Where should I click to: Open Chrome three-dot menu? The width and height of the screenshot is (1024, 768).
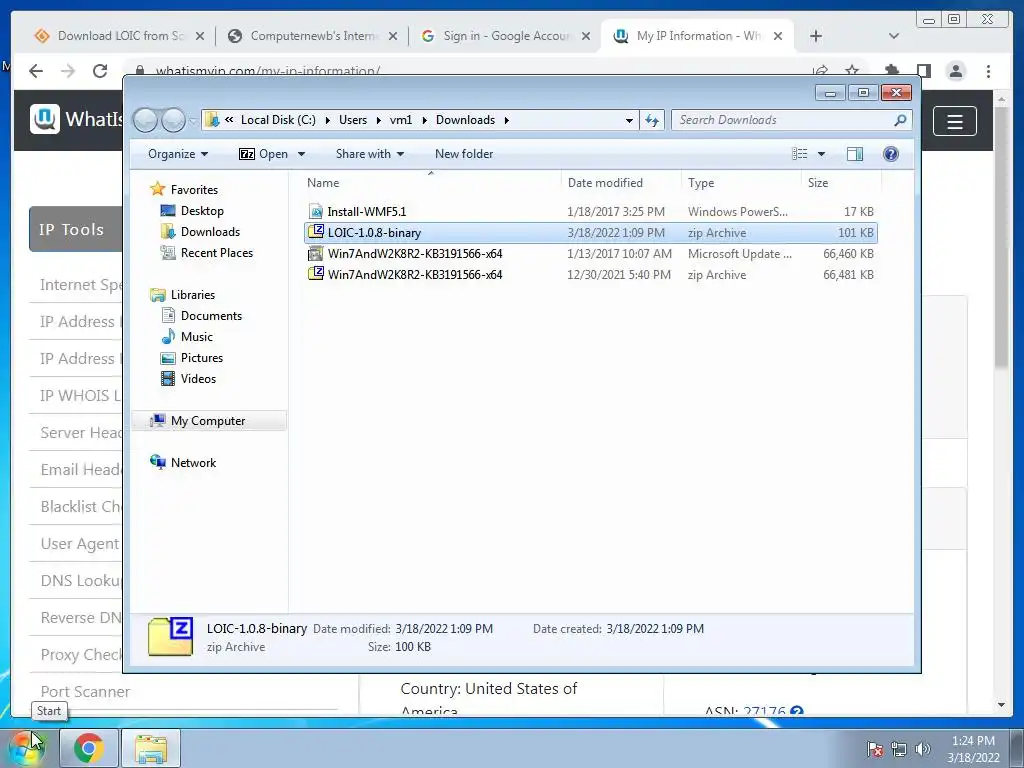(x=989, y=71)
